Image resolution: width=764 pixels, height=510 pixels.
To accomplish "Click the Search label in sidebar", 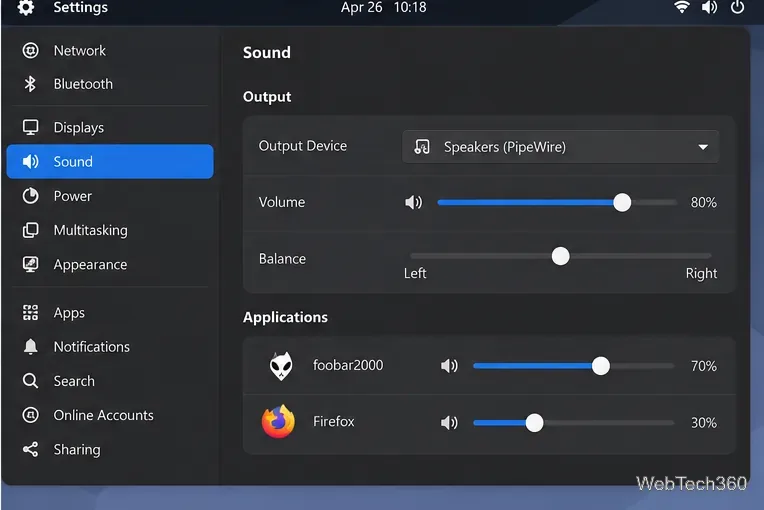I will point(74,381).
